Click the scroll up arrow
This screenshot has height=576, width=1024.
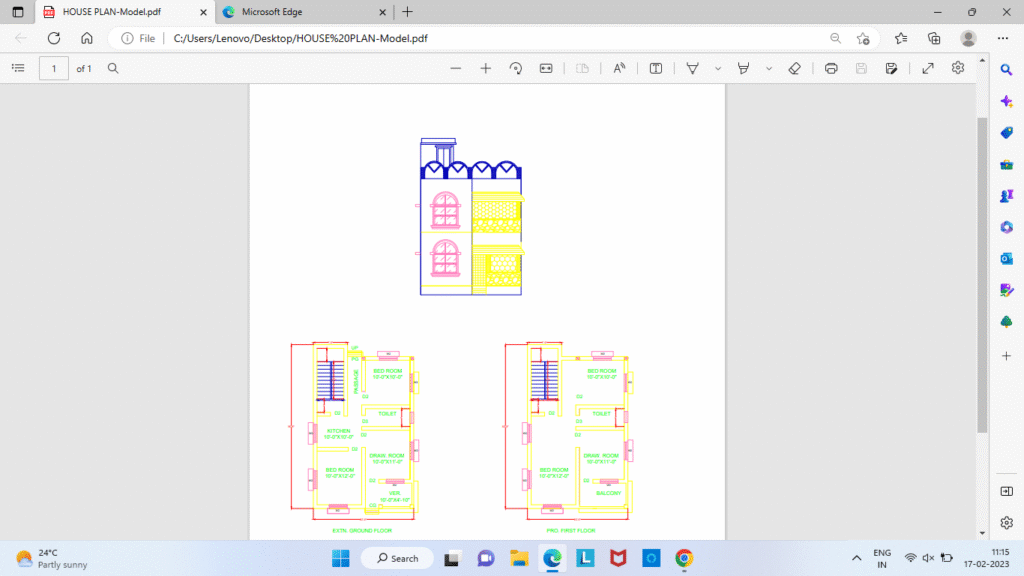tap(982, 60)
